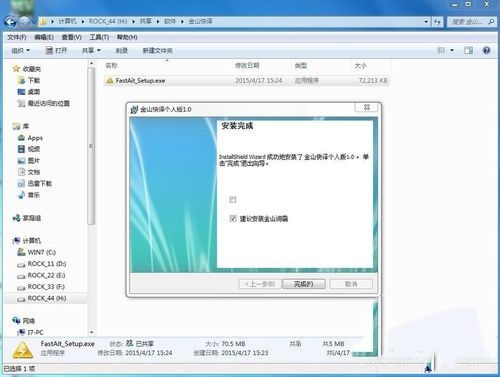This screenshot has height=377, width=500.
Task: Click the navigation pane scrollbar down arrow
Action: pos(91,332)
